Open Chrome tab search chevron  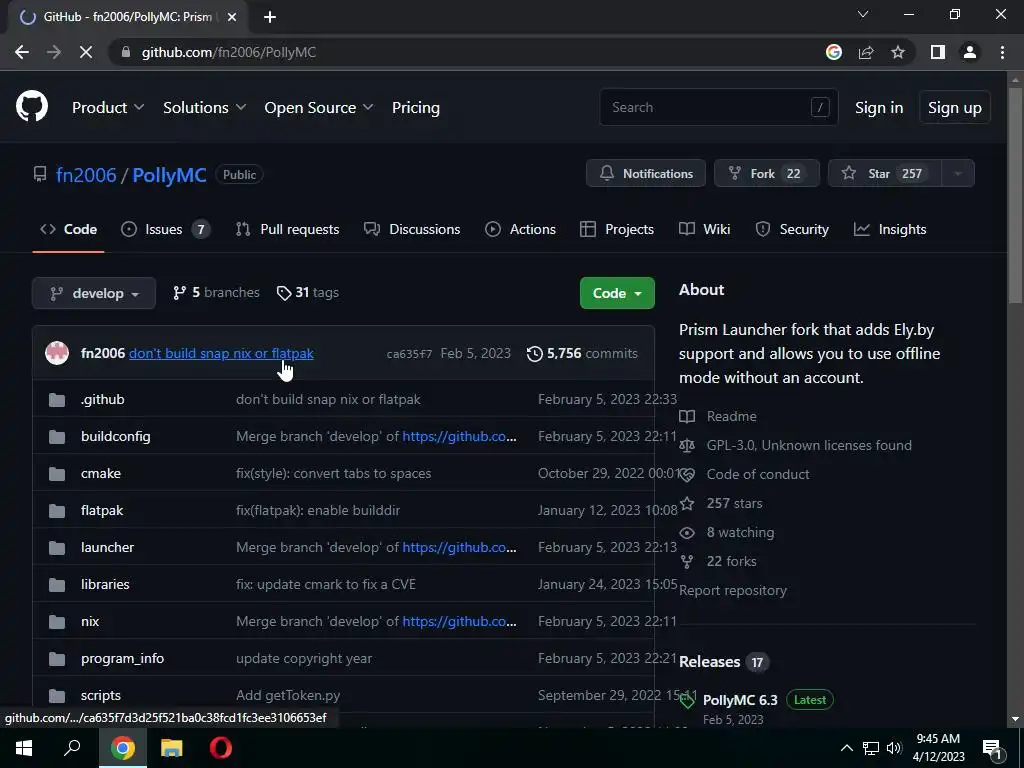coord(863,14)
